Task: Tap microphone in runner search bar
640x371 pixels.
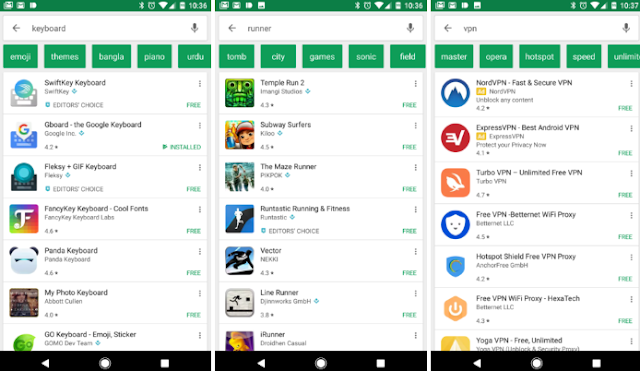Action: point(410,28)
